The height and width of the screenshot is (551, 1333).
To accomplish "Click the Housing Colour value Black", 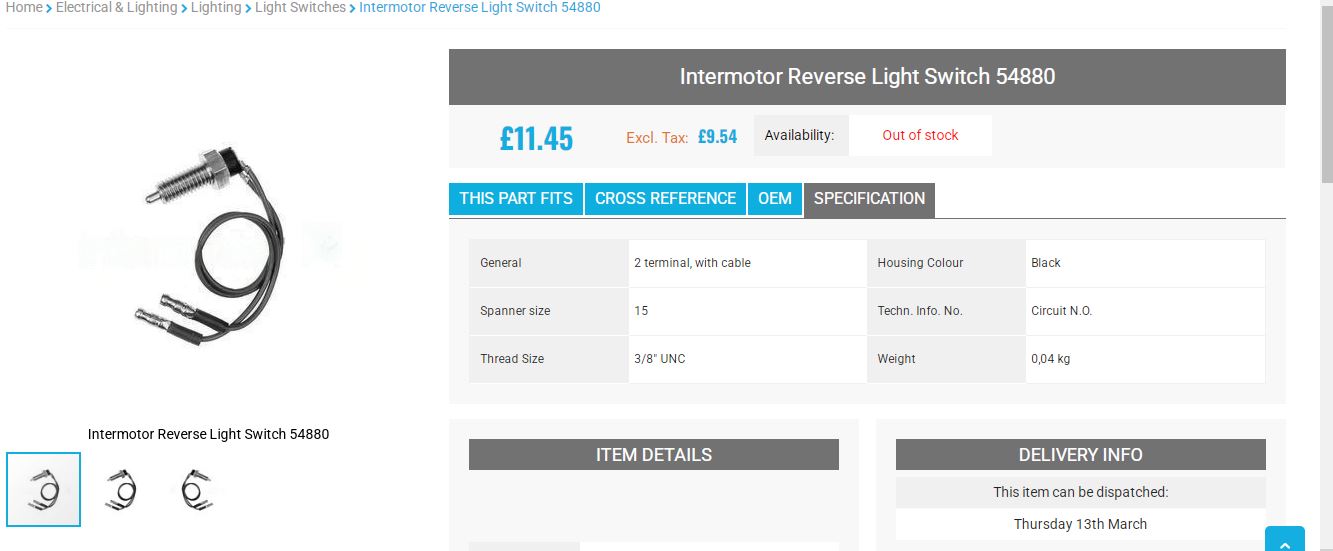I will (1046, 263).
